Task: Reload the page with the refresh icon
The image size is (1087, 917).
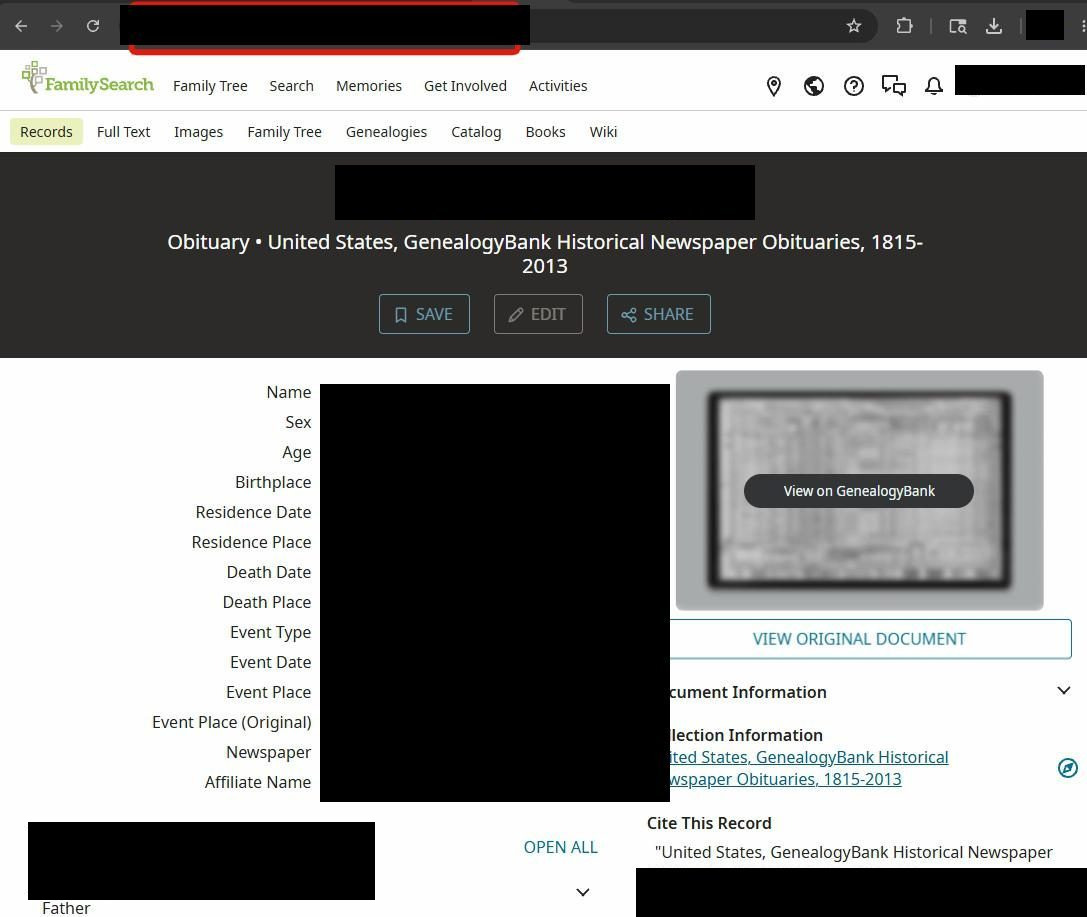Action: click(x=93, y=26)
